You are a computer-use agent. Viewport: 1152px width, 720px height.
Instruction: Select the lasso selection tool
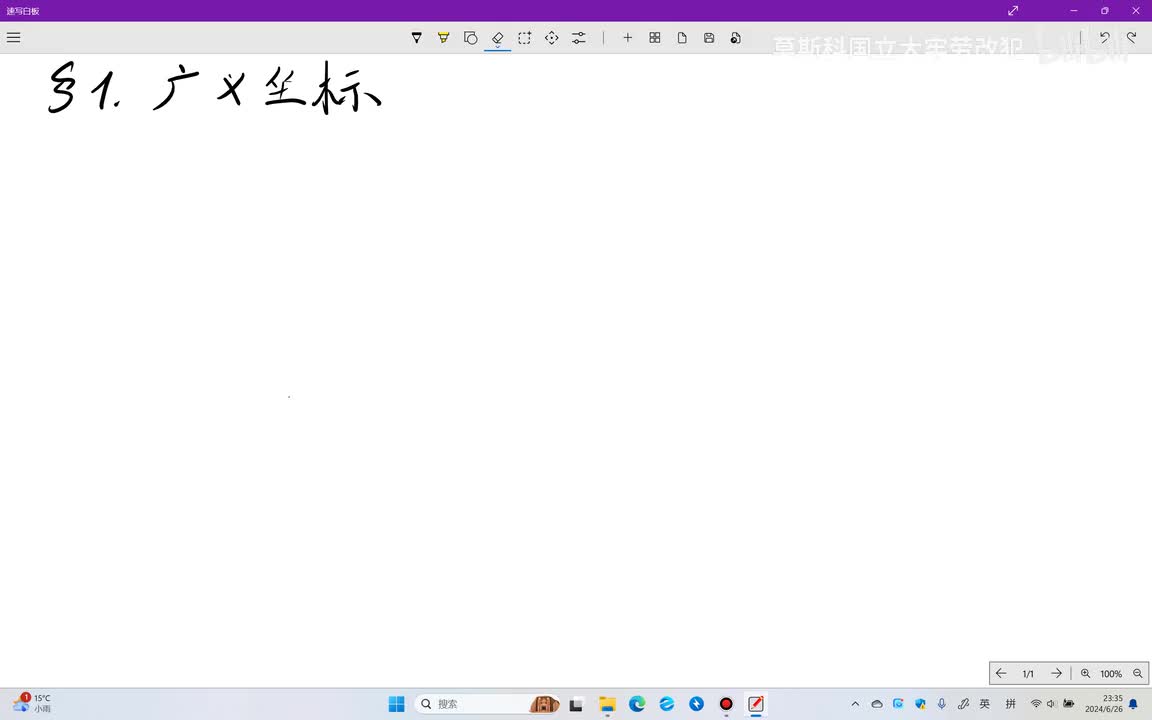point(525,37)
